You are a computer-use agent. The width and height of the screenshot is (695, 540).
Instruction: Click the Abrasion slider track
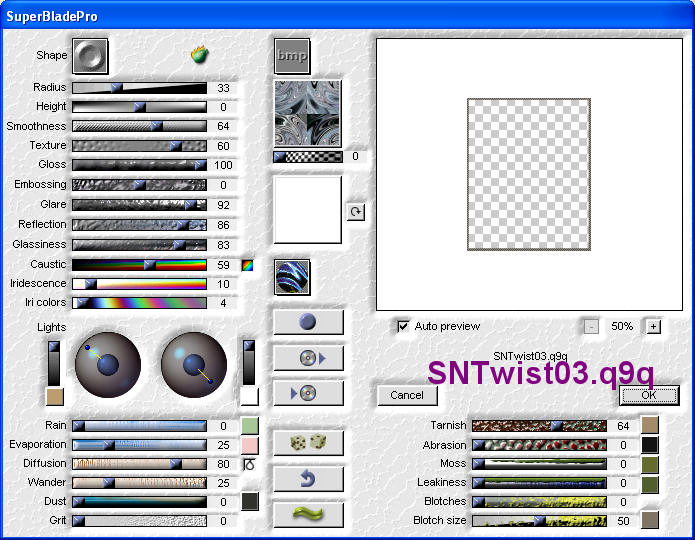[x=539, y=445]
